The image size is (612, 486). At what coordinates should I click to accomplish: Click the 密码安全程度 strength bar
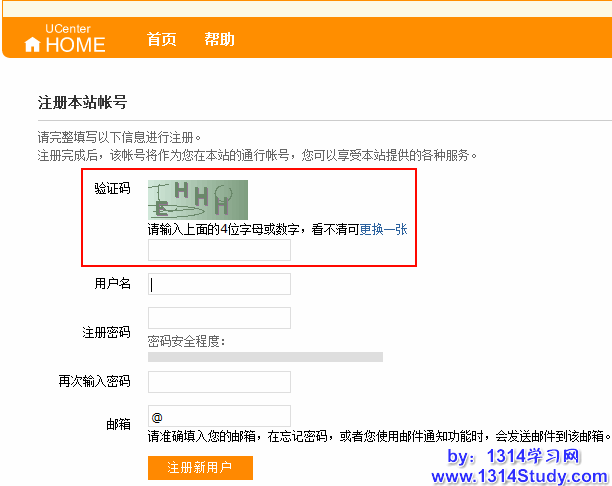265,356
